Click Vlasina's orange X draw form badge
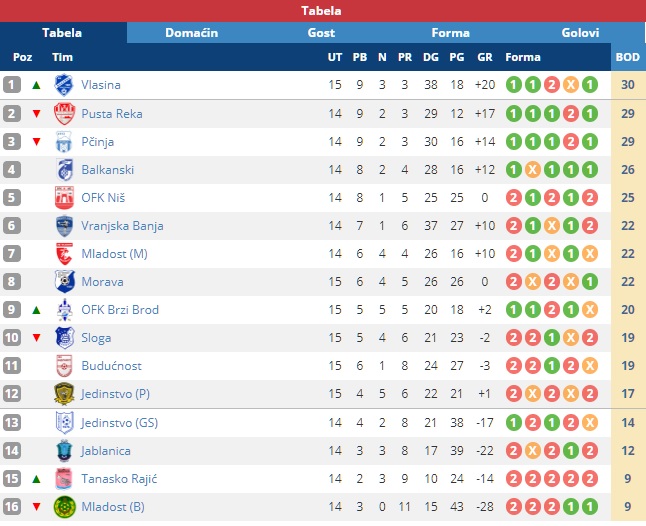The height and width of the screenshot is (526, 646). pos(571,85)
